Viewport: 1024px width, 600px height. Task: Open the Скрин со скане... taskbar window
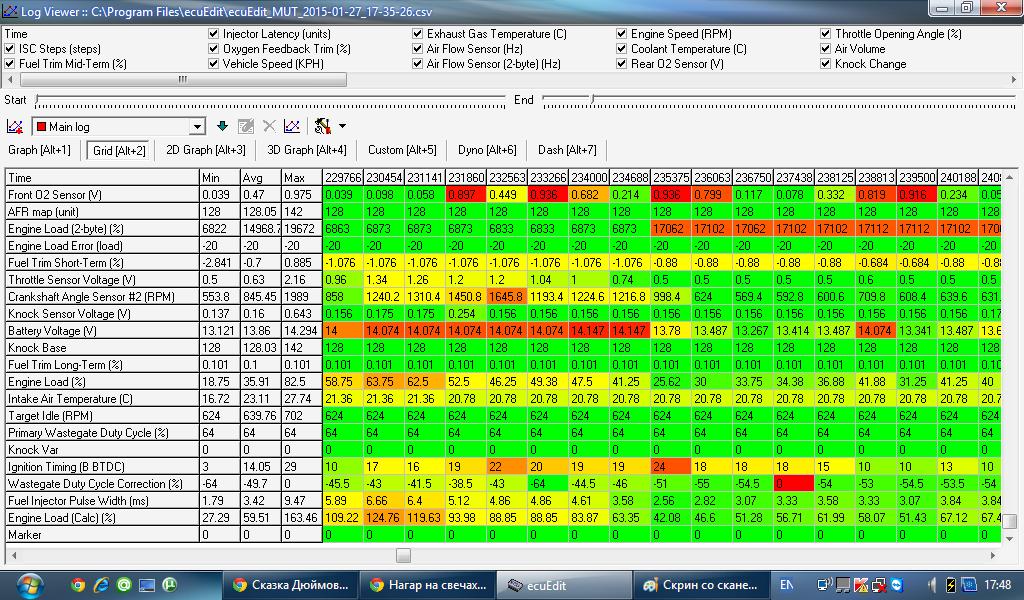702,585
